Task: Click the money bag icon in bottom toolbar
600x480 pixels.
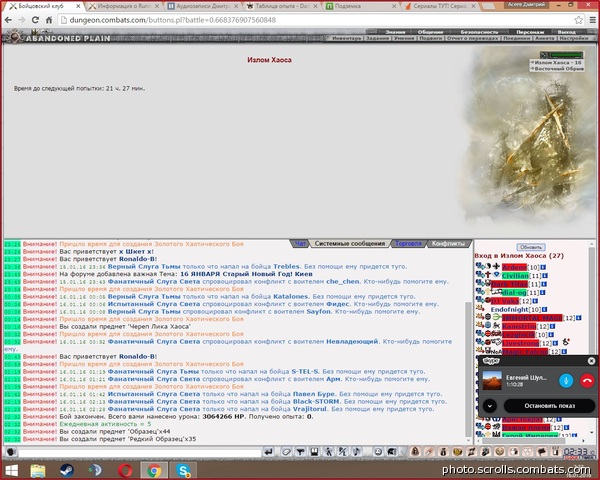Action: [443, 452]
